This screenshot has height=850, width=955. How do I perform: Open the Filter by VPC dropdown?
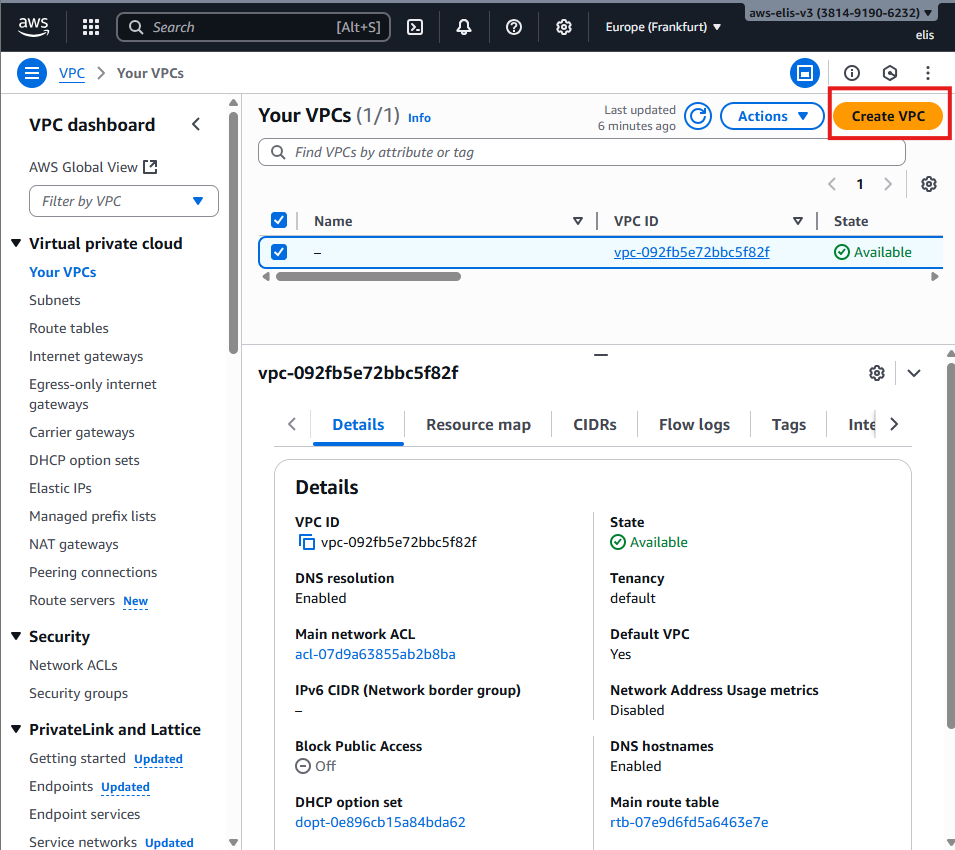(x=124, y=201)
